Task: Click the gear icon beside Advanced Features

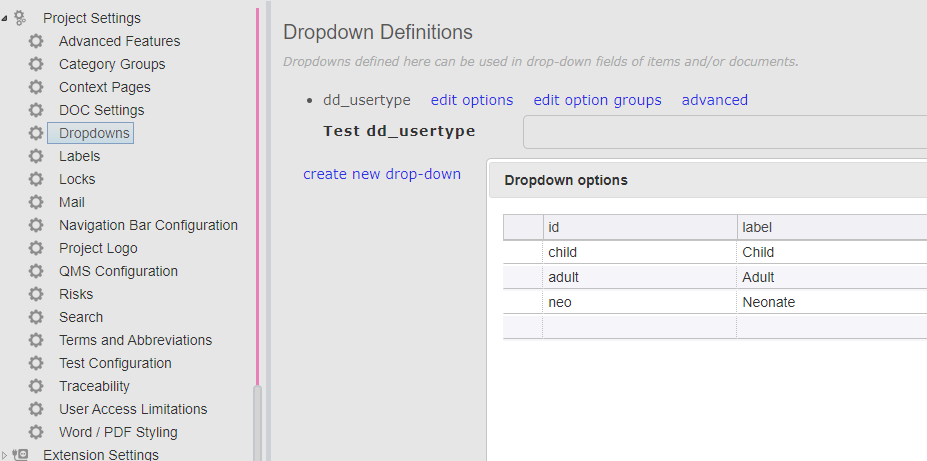Action: point(36,41)
